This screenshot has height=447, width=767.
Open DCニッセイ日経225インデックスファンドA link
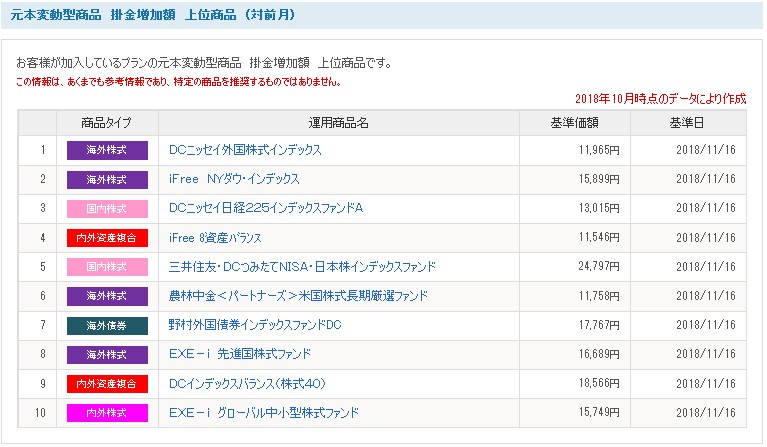tap(266, 208)
